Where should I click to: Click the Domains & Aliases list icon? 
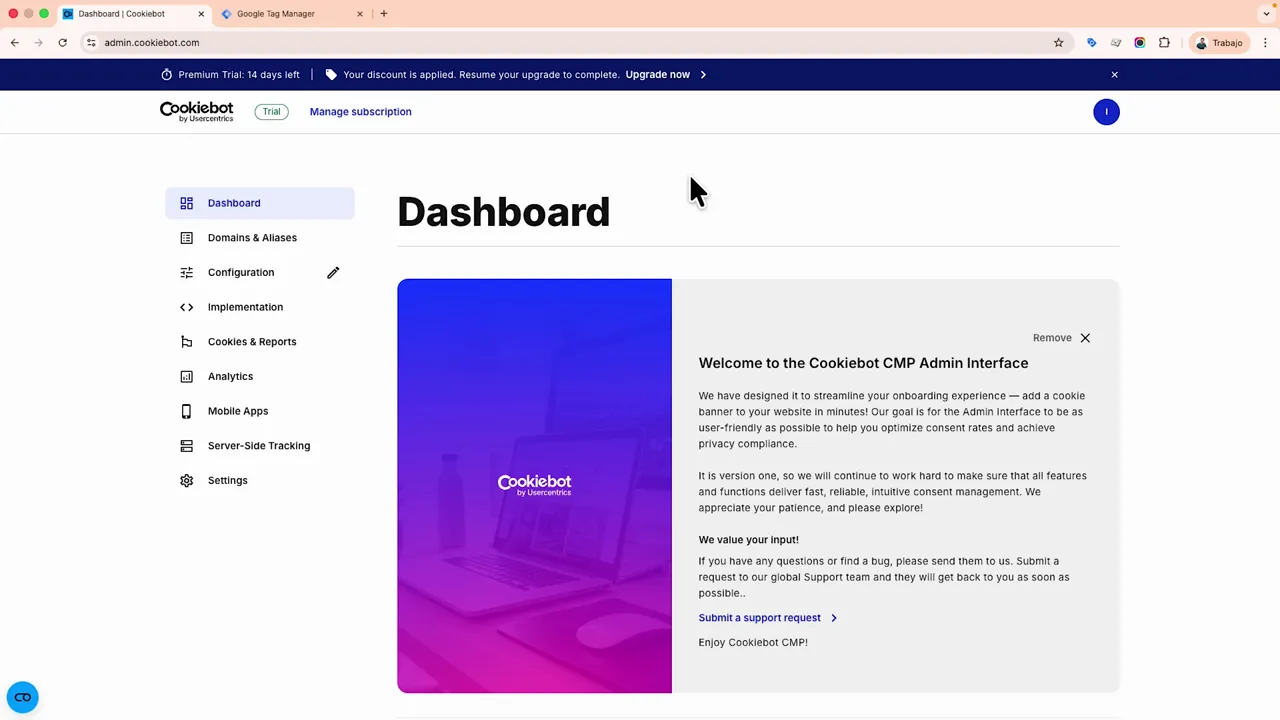(x=186, y=238)
